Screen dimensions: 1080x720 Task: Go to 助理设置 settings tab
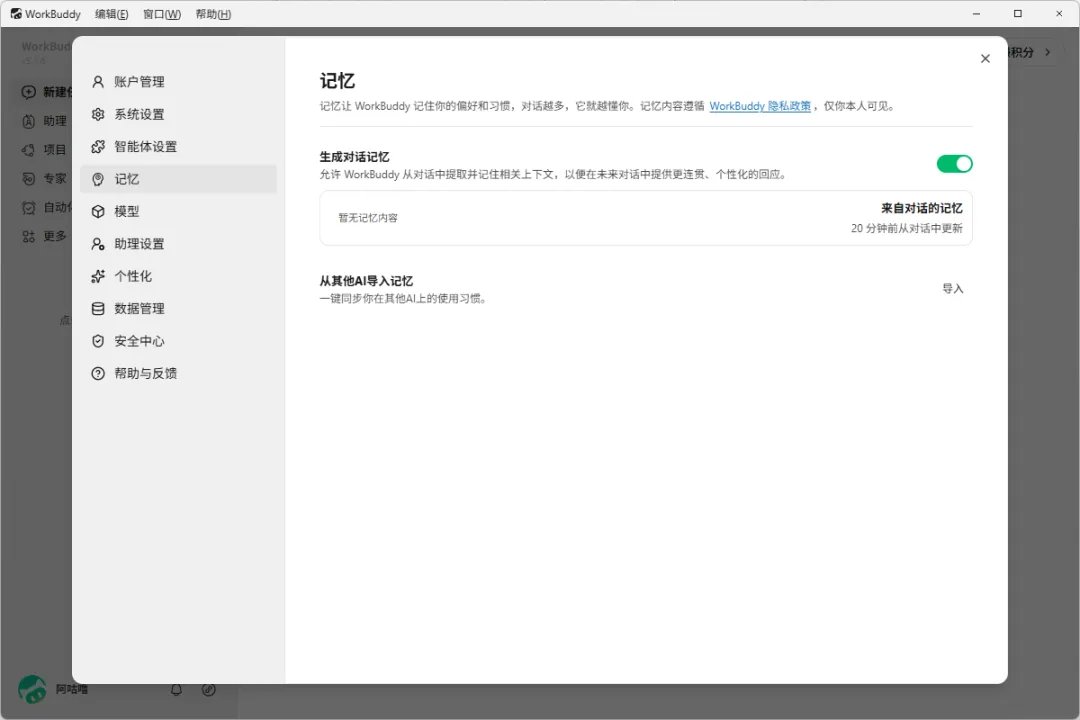coord(178,244)
